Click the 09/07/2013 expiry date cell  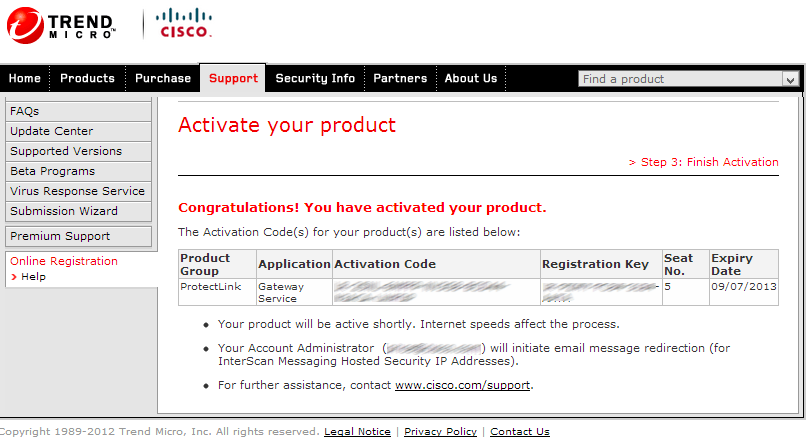744,292
